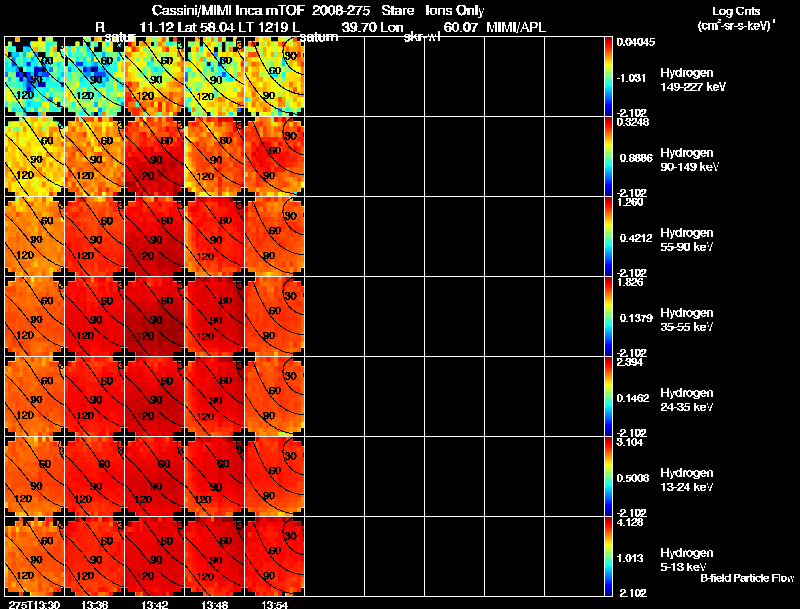Click the '4.128' colorbar maximum value
Image resolution: width=800 pixels, height=609 pixels.
[x=630, y=522]
